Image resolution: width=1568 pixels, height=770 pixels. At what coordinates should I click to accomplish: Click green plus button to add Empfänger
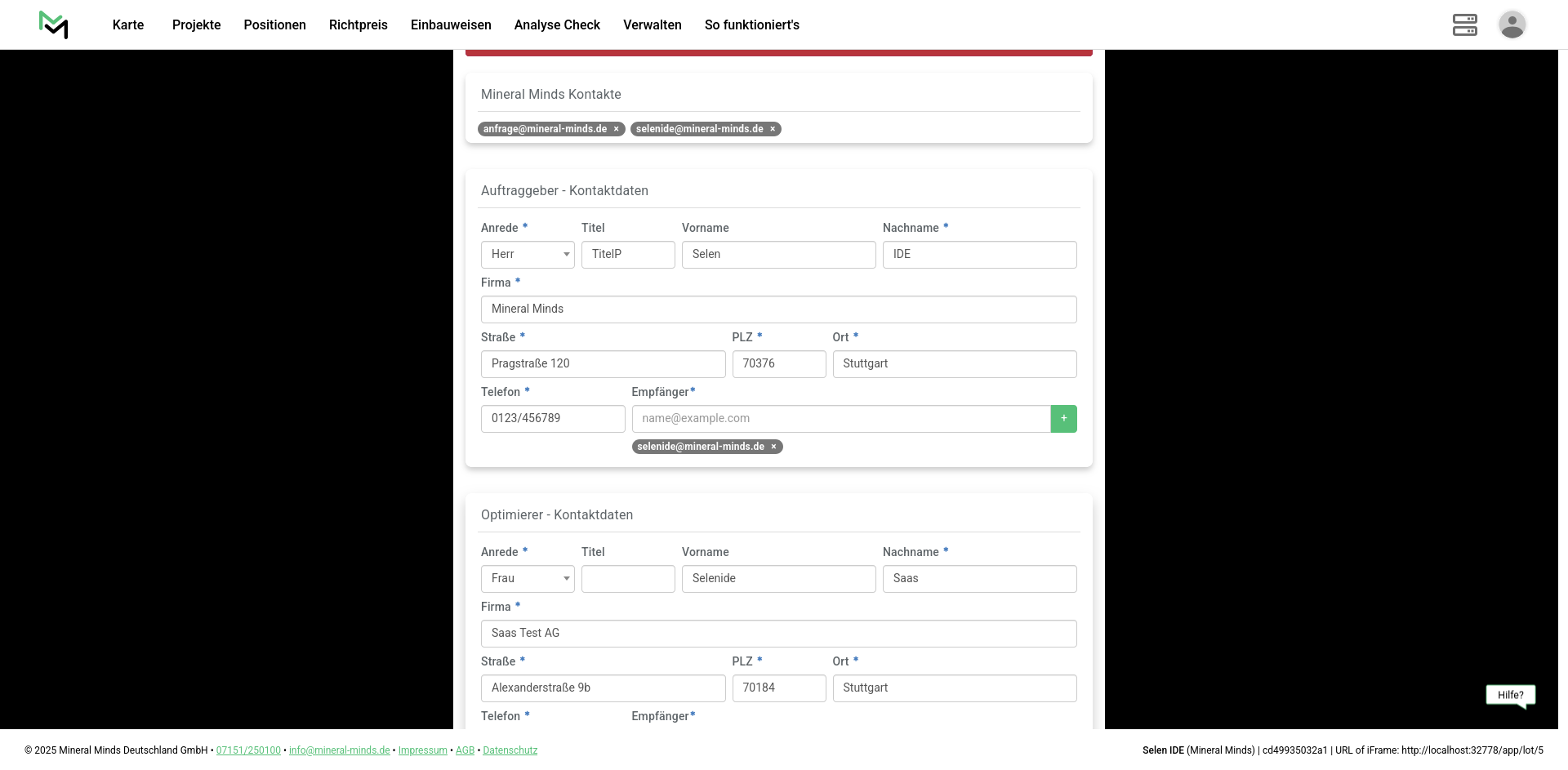coord(1063,419)
